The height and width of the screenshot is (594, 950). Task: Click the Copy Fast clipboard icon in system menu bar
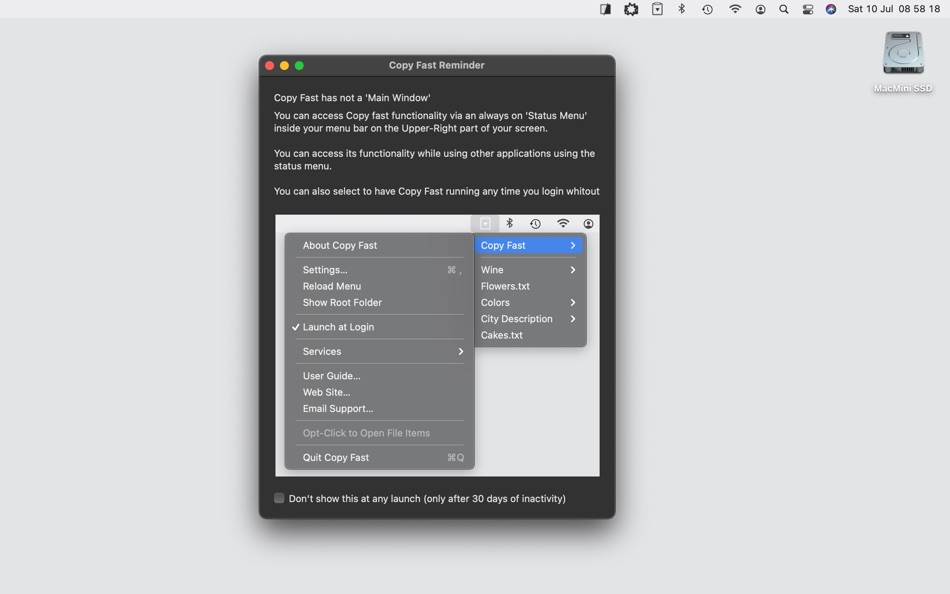[657, 9]
